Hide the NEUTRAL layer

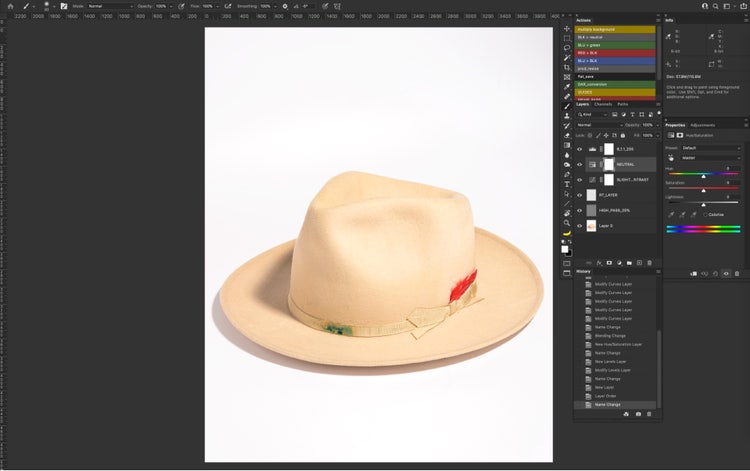579,164
